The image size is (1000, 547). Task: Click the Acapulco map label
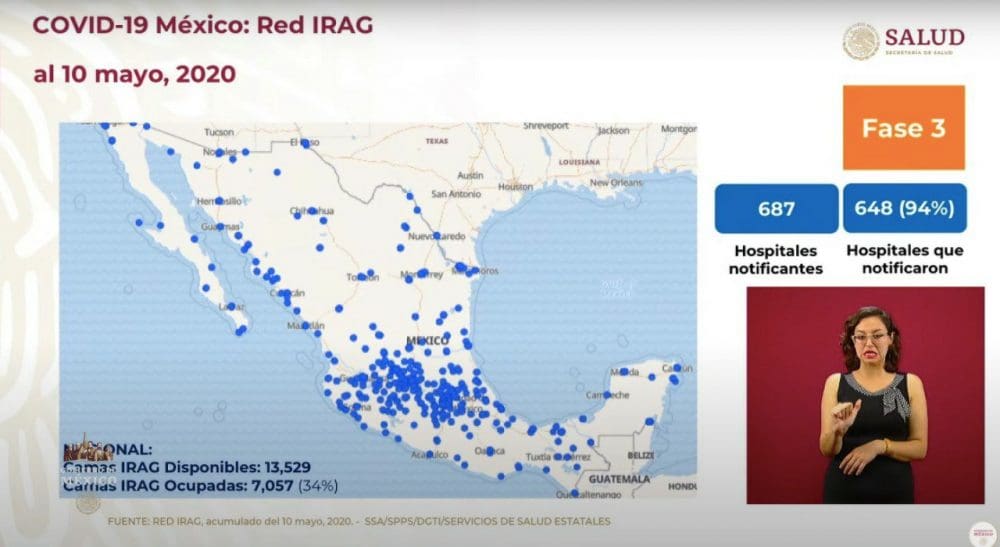coord(429,455)
